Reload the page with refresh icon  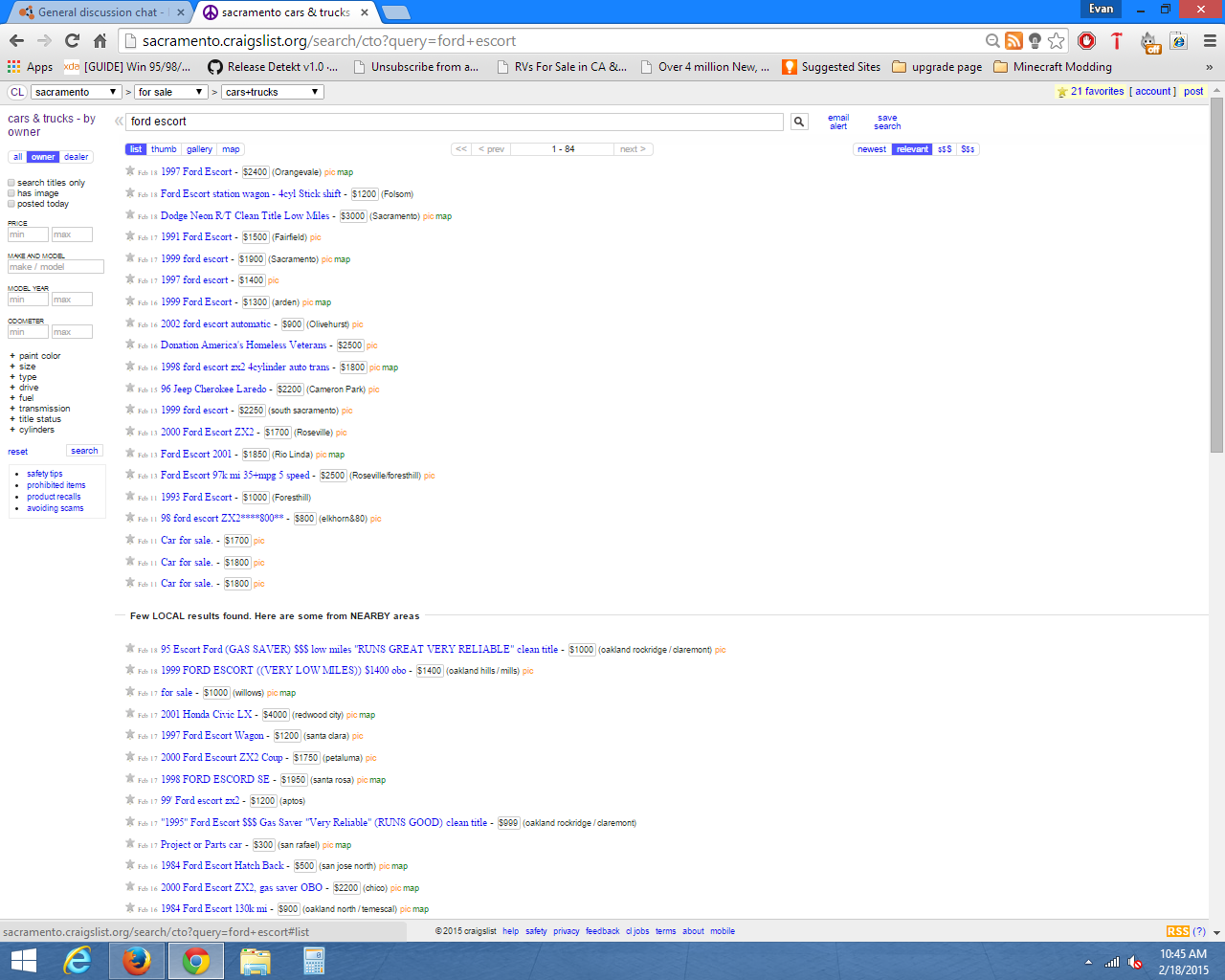coord(72,40)
